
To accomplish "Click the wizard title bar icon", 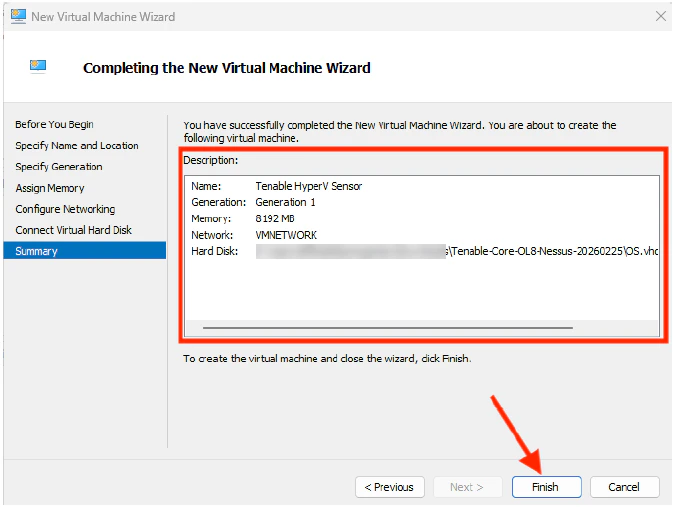I will click(x=18, y=16).
